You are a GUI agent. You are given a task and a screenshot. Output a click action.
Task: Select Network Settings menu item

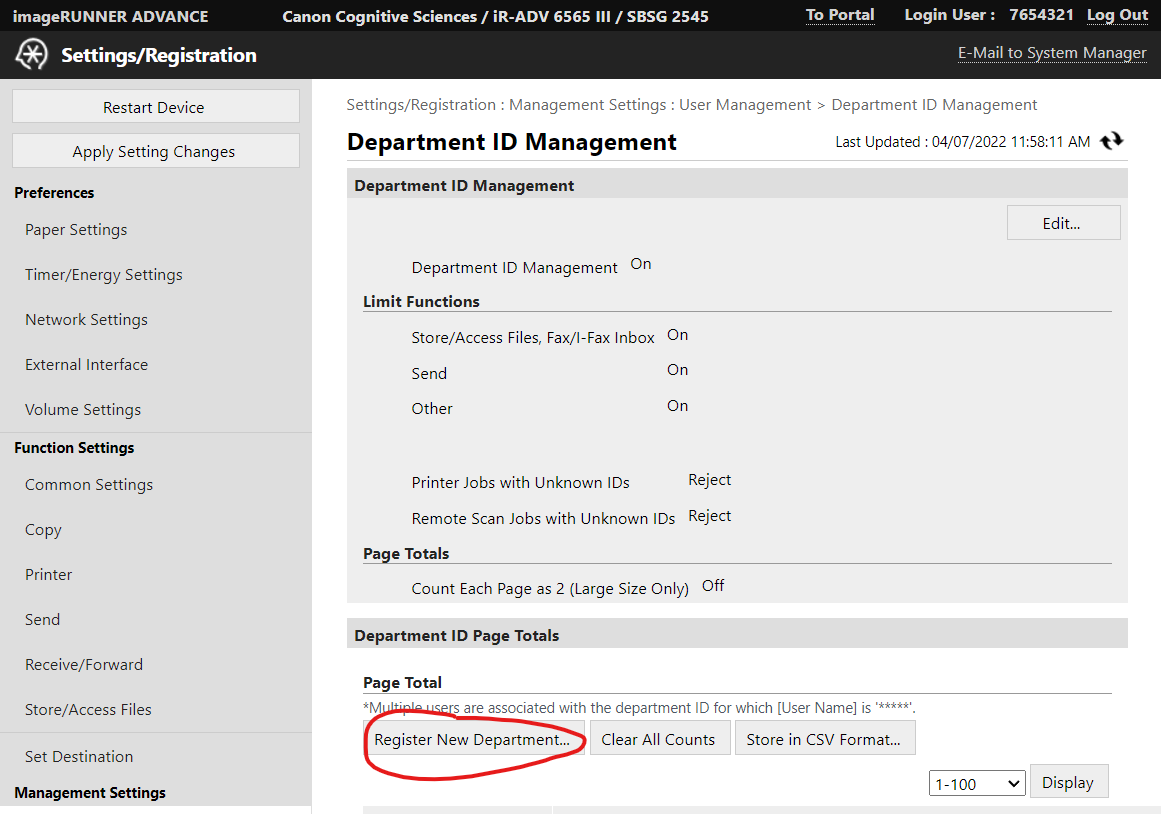[86, 320]
